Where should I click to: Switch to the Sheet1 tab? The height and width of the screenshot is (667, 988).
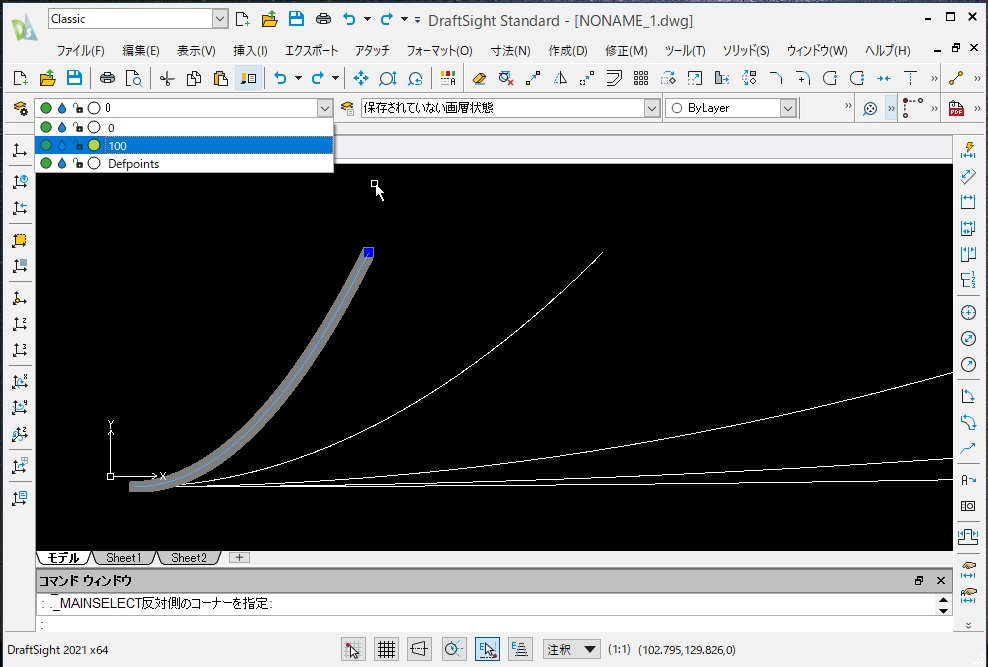tap(124, 558)
